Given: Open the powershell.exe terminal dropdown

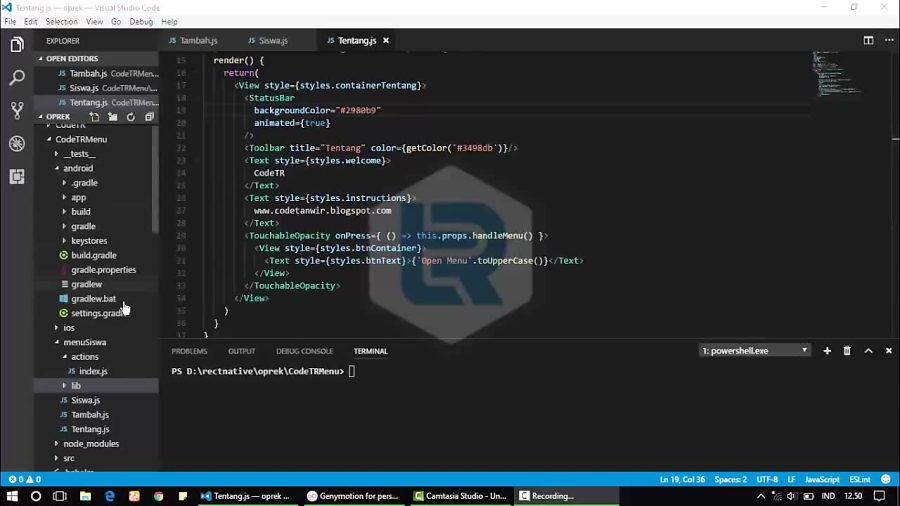Looking at the screenshot, I should (755, 351).
